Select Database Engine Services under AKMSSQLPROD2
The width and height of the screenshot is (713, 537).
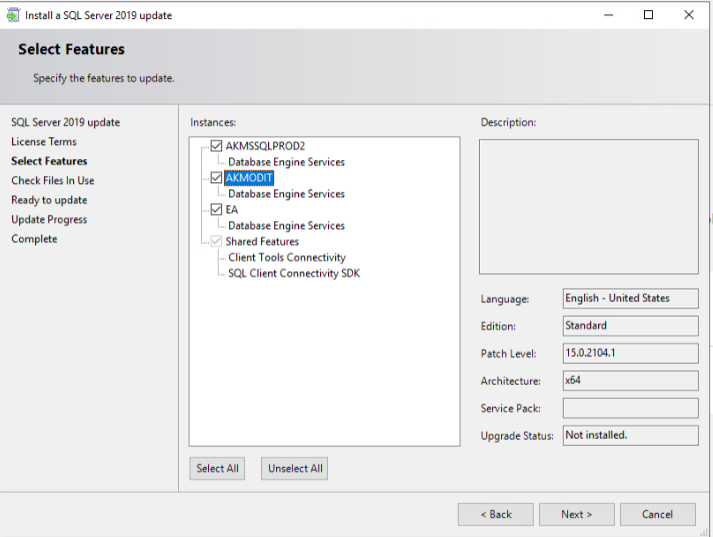point(286,162)
